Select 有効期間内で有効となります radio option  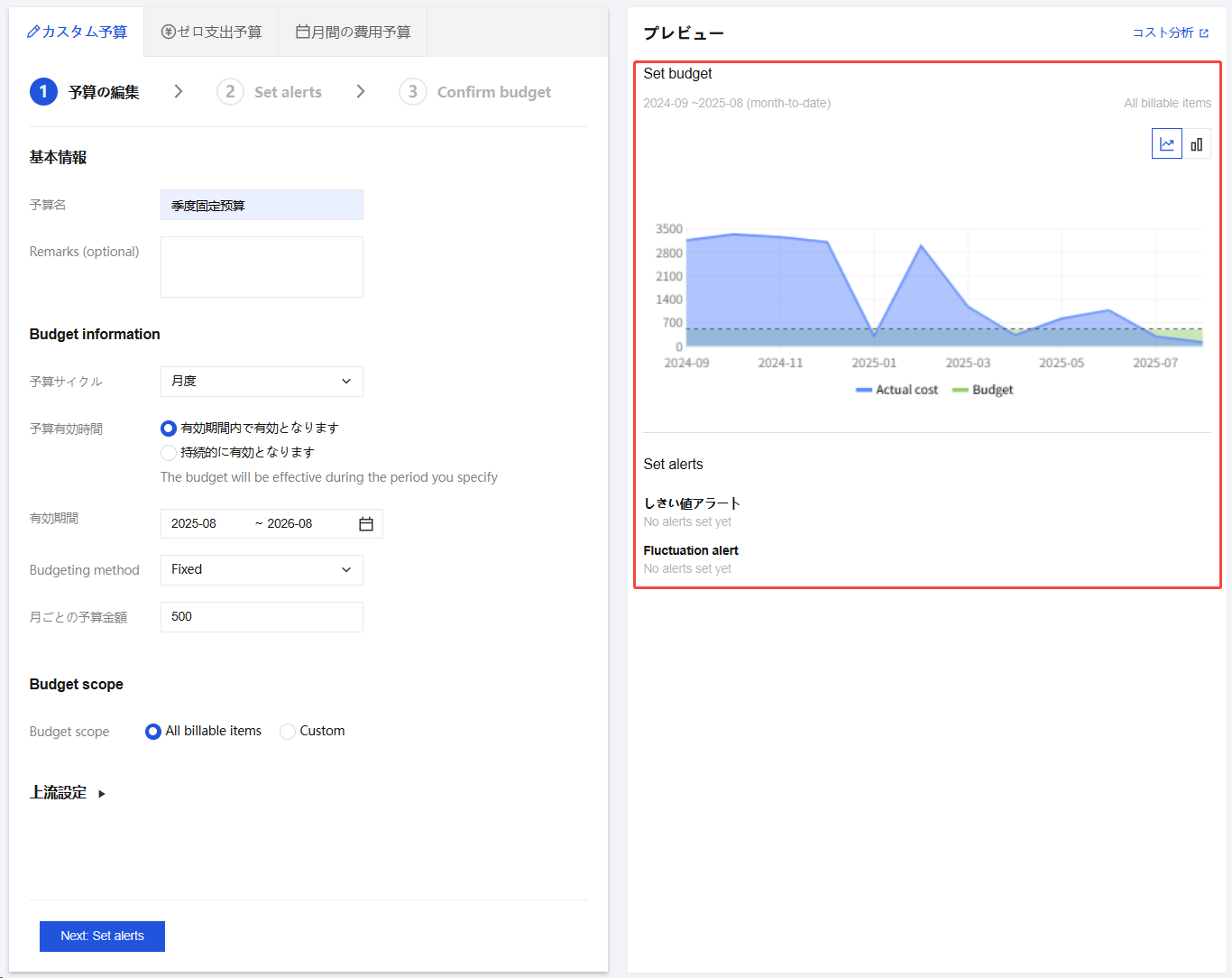[x=169, y=429]
